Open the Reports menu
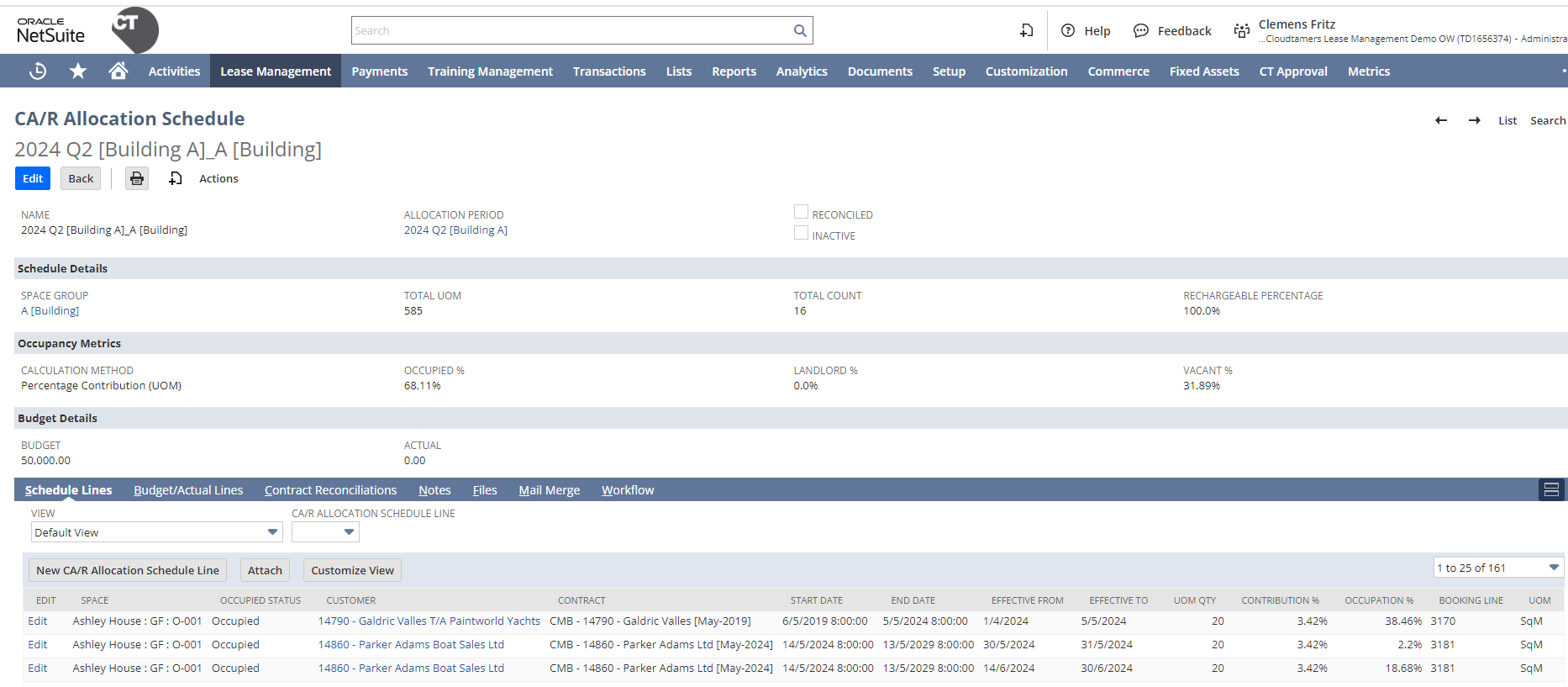The image size is (1568, 687). [x=734, y=71]
